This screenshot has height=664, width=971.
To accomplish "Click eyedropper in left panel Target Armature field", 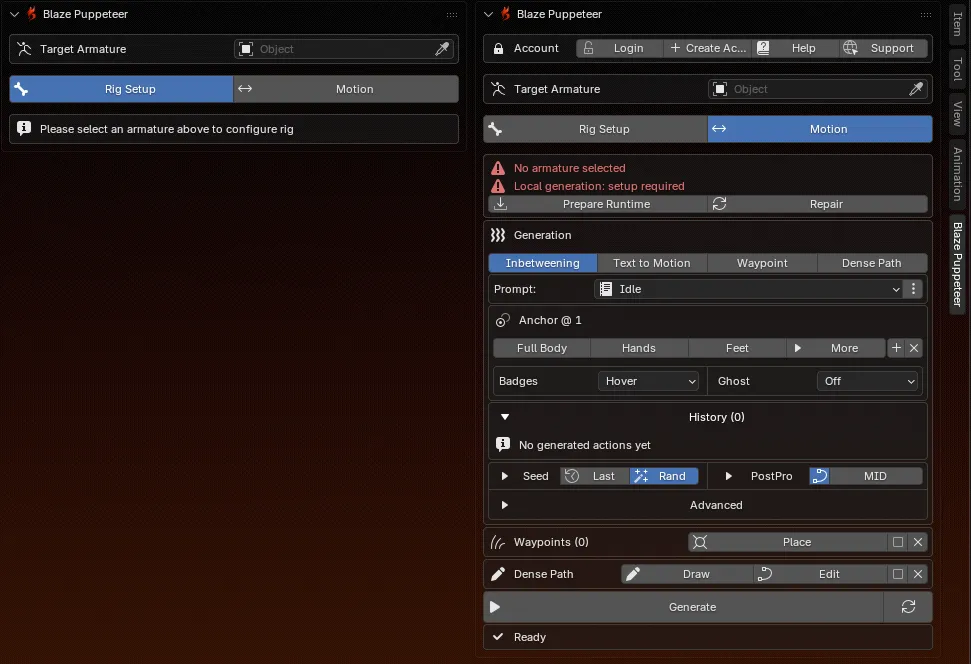I will tap(442, 49).
